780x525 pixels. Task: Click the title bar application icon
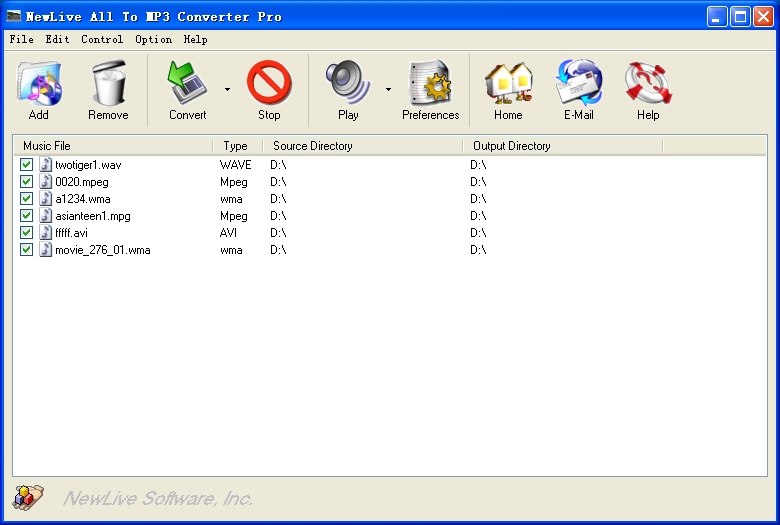13,16
